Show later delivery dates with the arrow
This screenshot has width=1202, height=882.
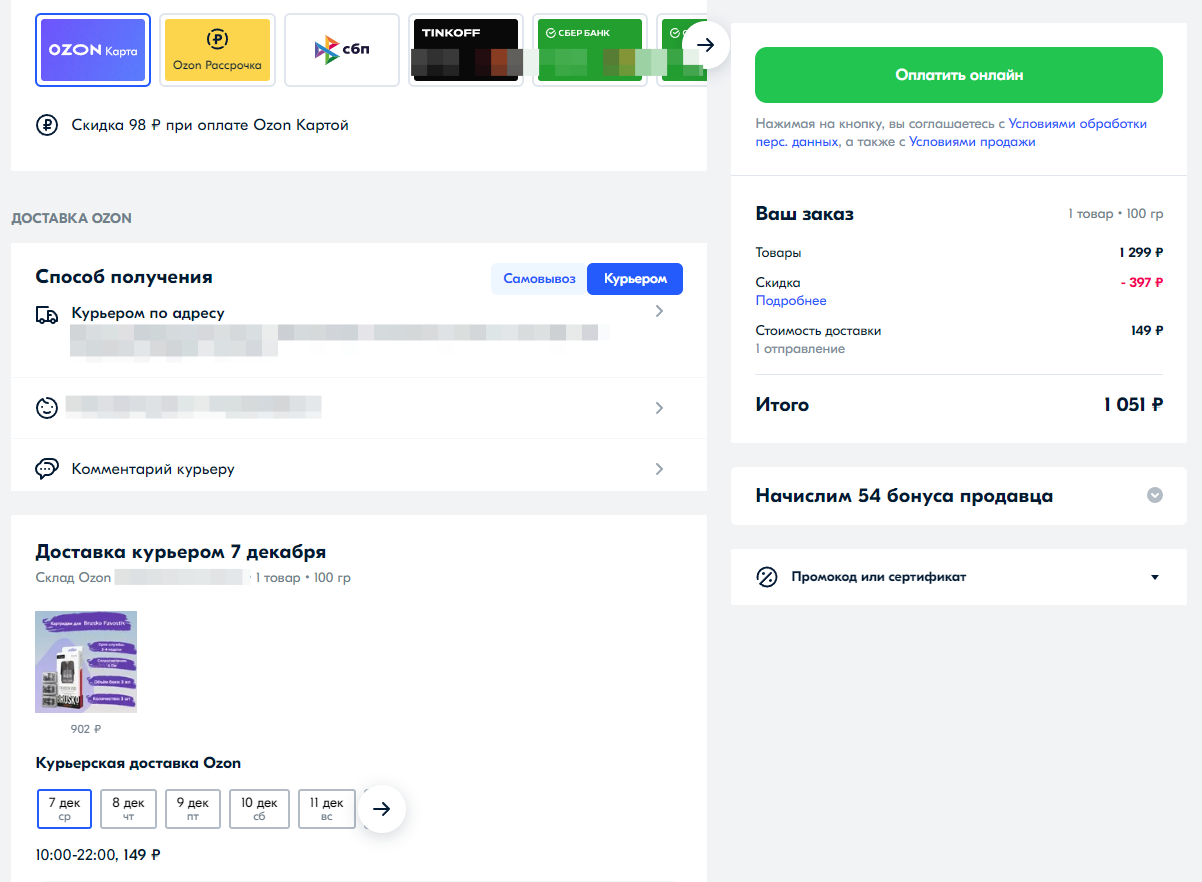(381, 808)
